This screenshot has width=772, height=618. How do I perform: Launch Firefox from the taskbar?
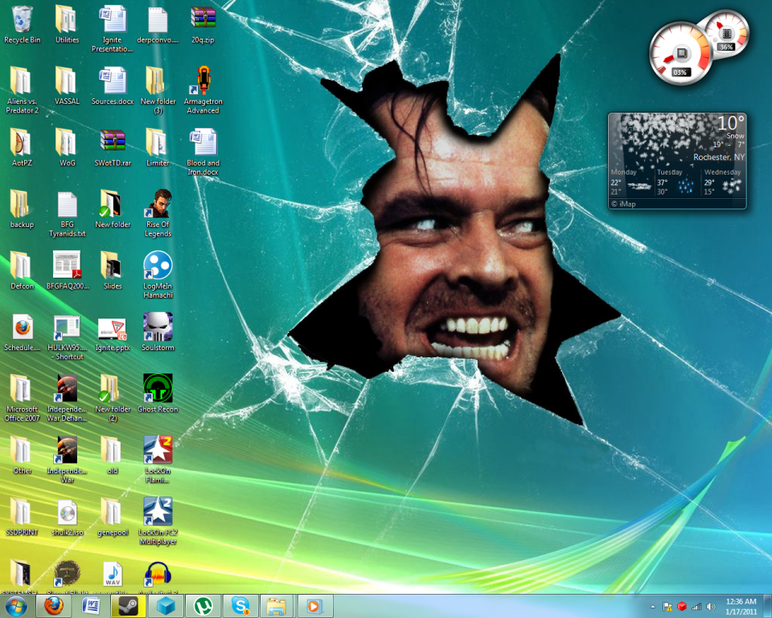54,606
